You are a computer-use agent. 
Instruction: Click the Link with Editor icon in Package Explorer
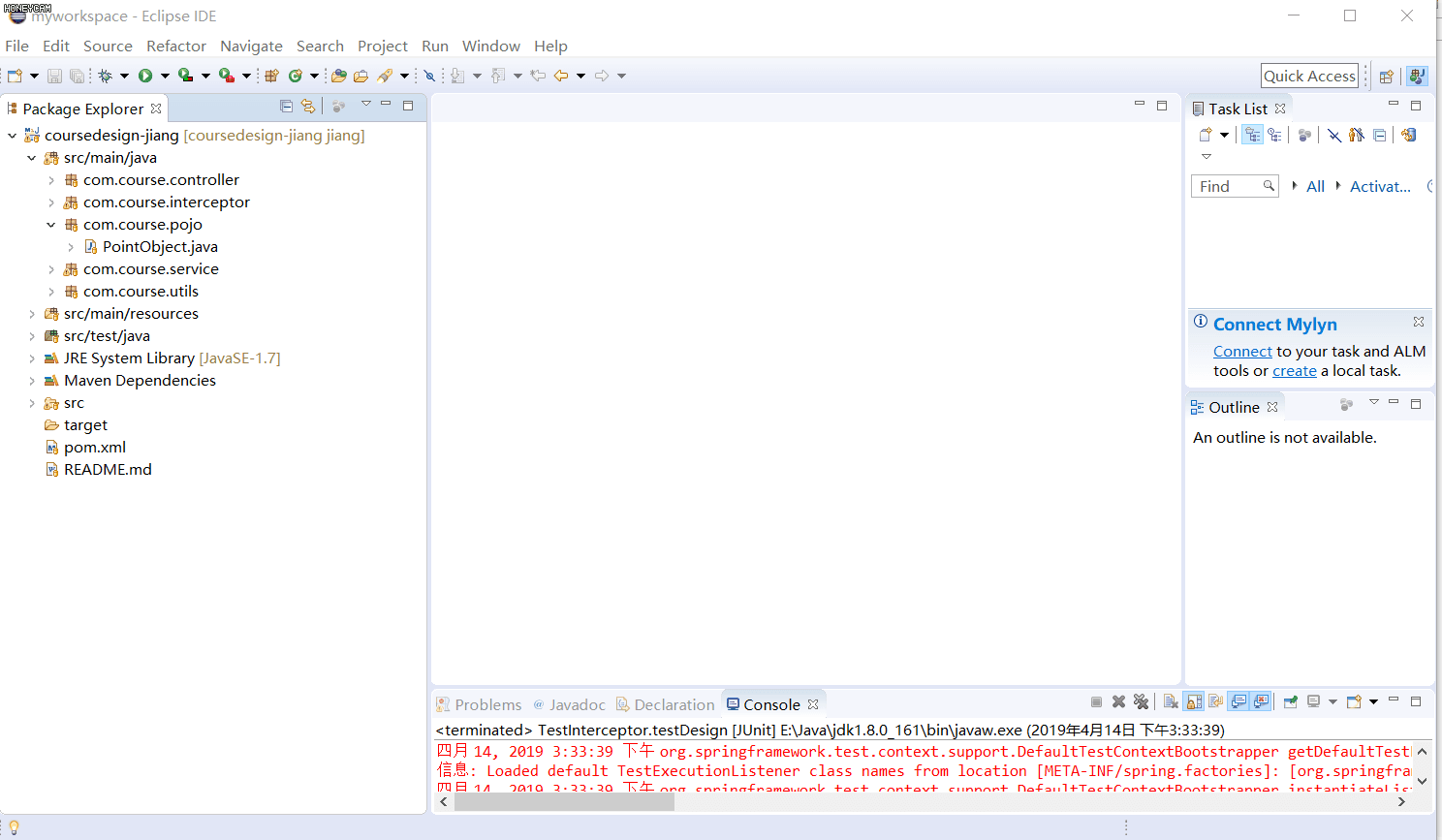point(308,106)
